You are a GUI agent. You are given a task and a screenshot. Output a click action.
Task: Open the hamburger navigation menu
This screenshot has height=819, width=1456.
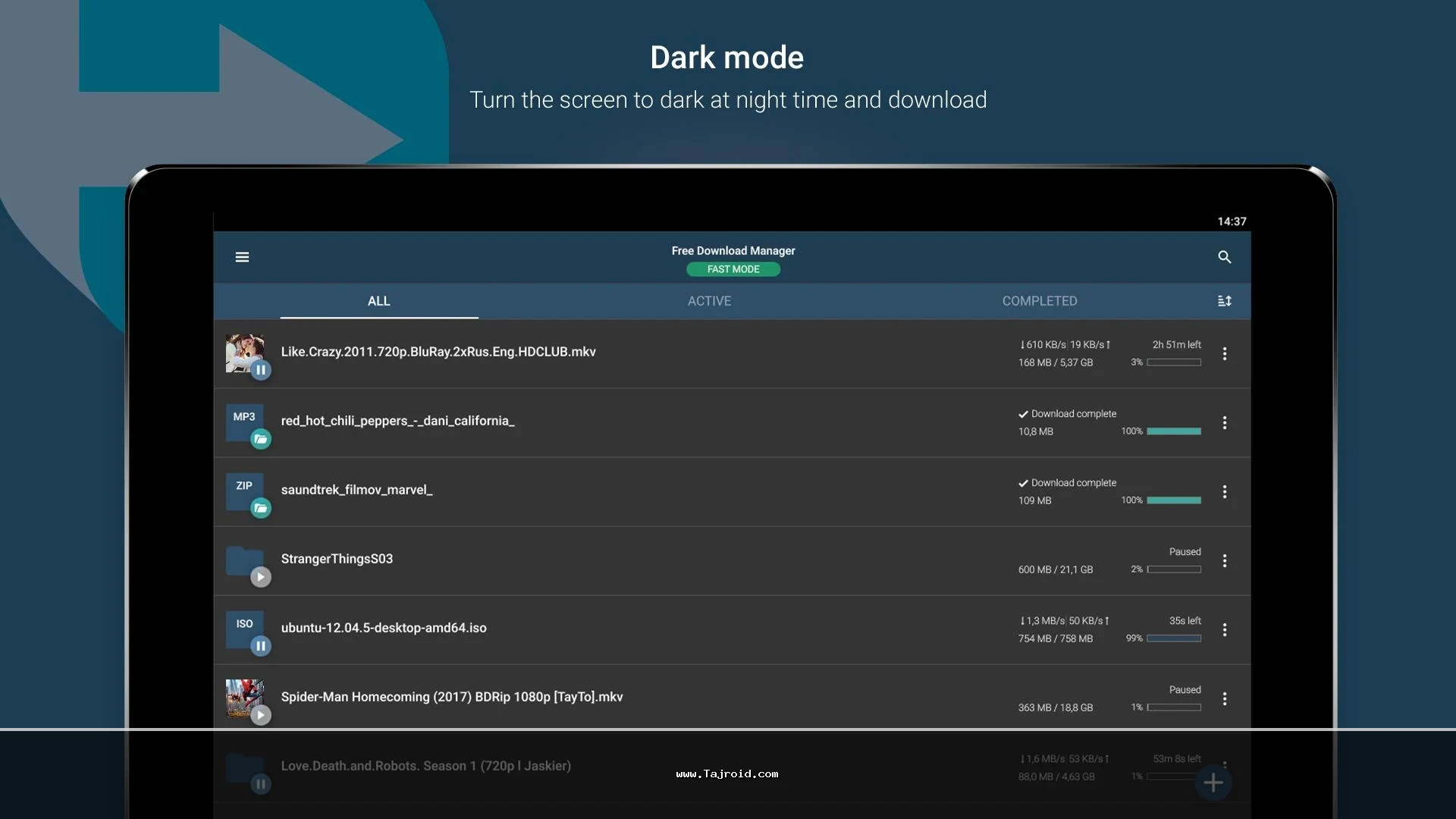(242, 257)
